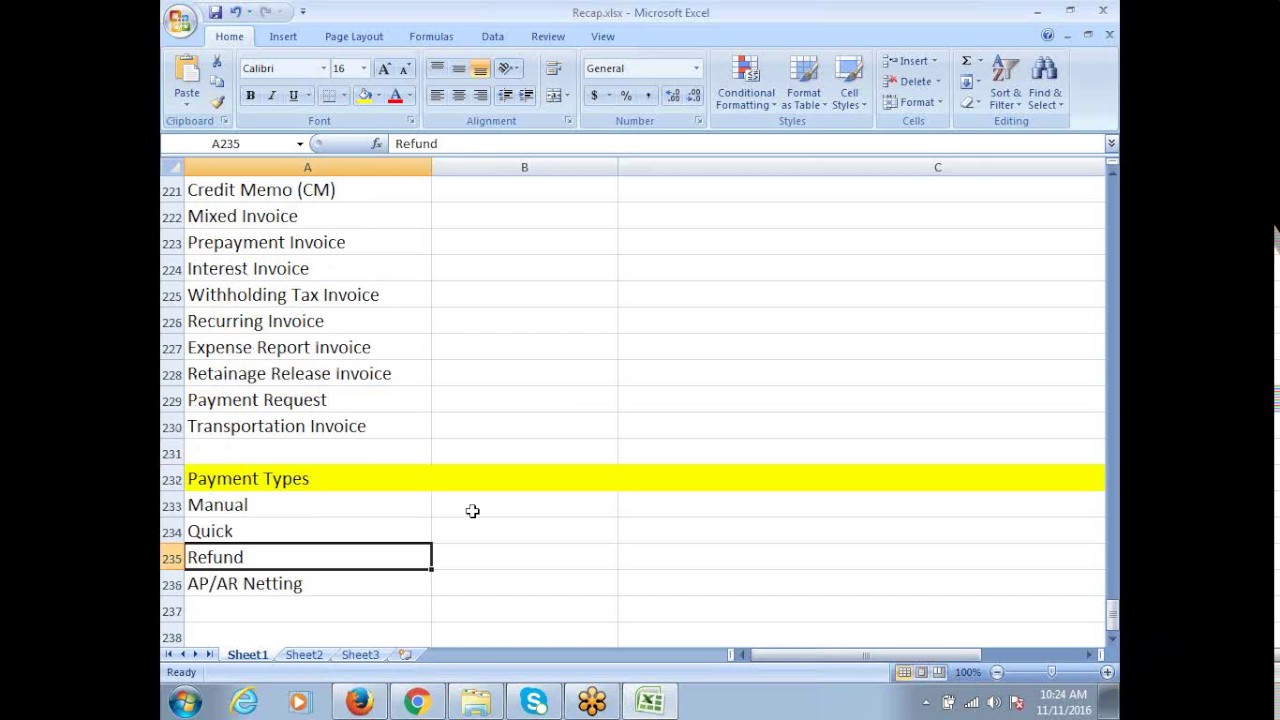The height and width of the screenshot is (720, 1280).
Task: Open Conditional Formatting menu
Action: (x=745, y=83)
